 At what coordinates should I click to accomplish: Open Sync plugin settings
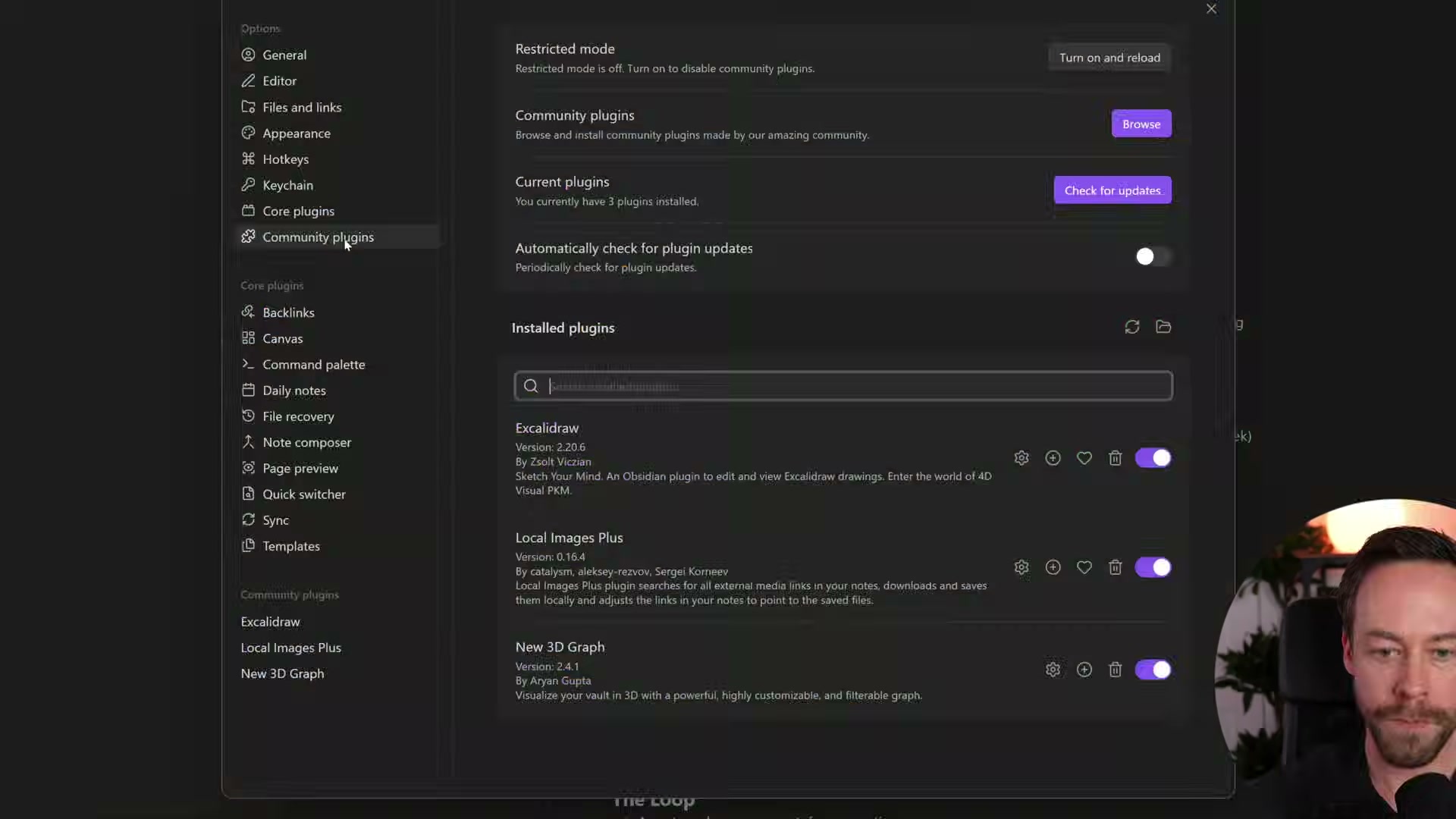tap(337, 520)
